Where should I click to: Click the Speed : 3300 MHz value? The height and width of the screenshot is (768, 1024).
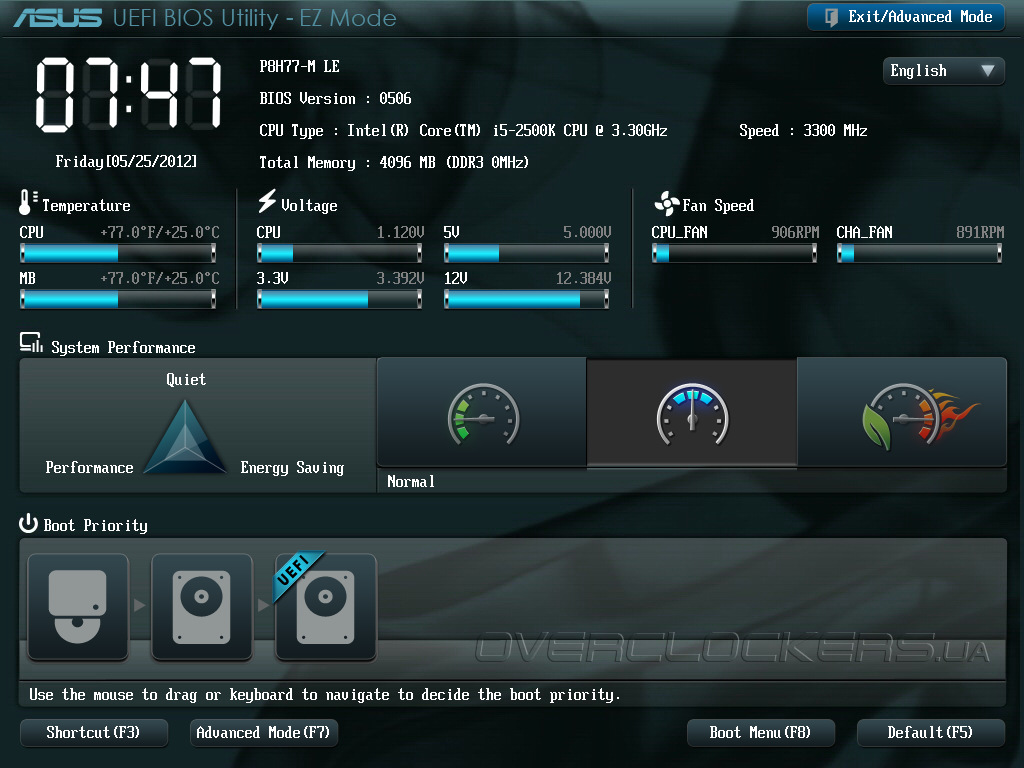click(803, 131)
